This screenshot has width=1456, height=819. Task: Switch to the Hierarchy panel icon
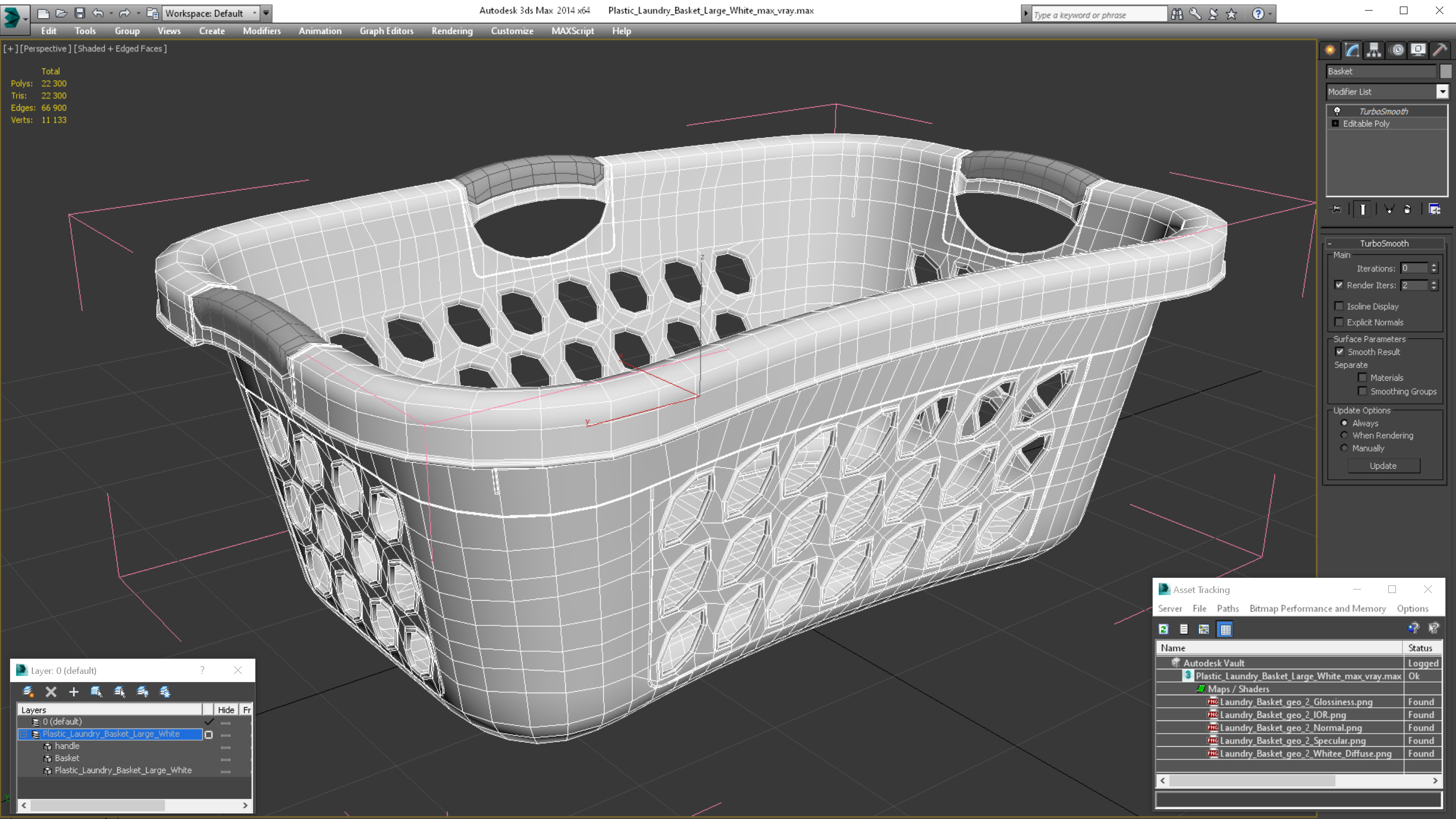tap(1374, 50)
